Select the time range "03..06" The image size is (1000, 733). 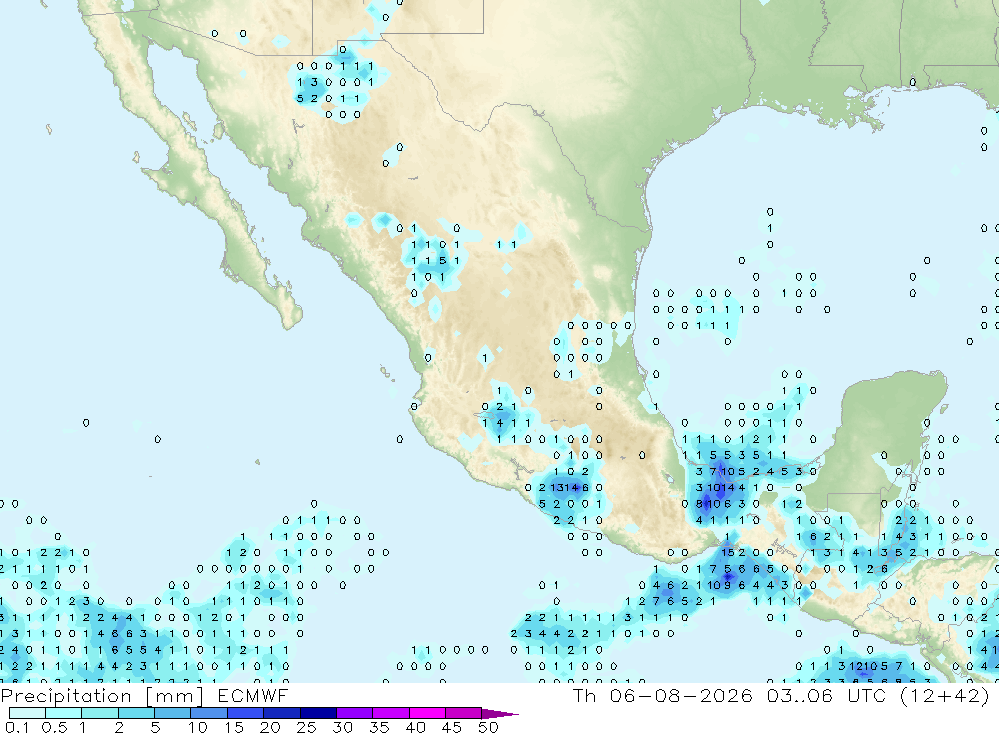pos(800,695)
